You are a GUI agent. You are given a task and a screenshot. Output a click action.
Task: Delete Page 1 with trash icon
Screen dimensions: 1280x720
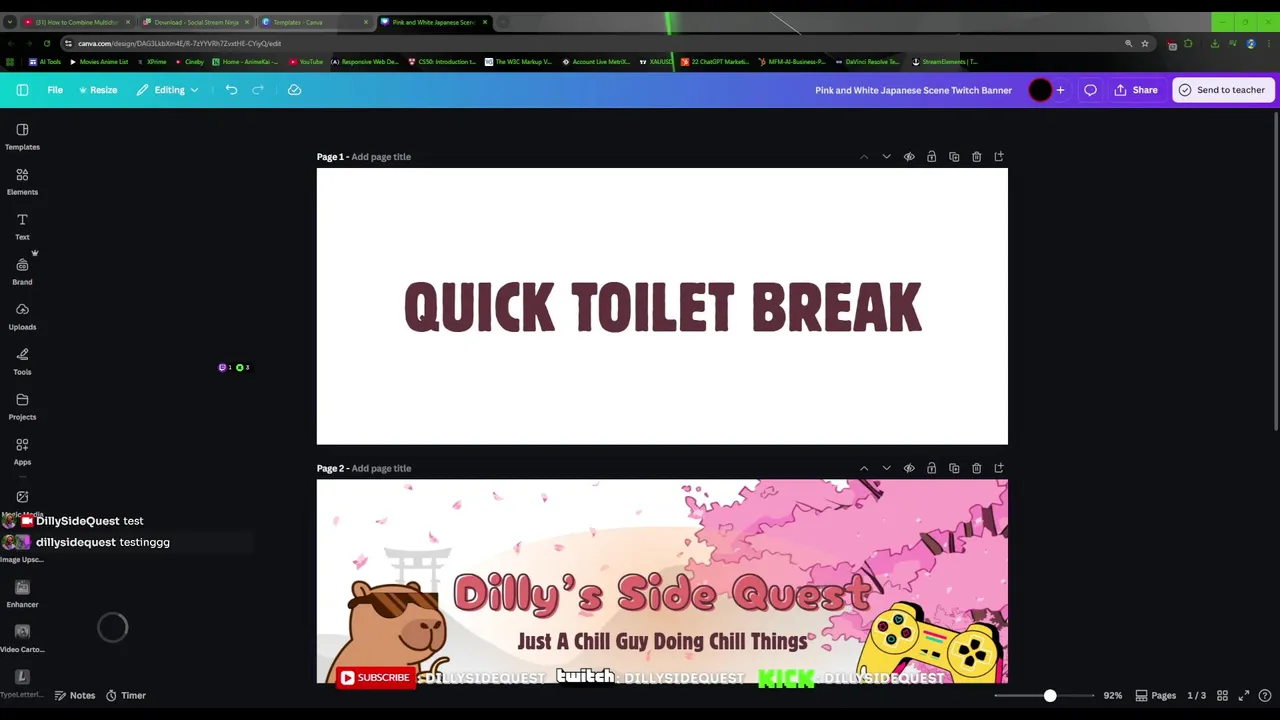pos(976,157)
